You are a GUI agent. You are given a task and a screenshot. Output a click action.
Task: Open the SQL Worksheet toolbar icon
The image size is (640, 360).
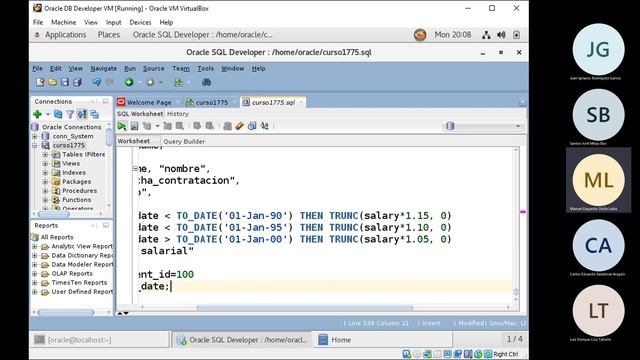coord(178,82)
